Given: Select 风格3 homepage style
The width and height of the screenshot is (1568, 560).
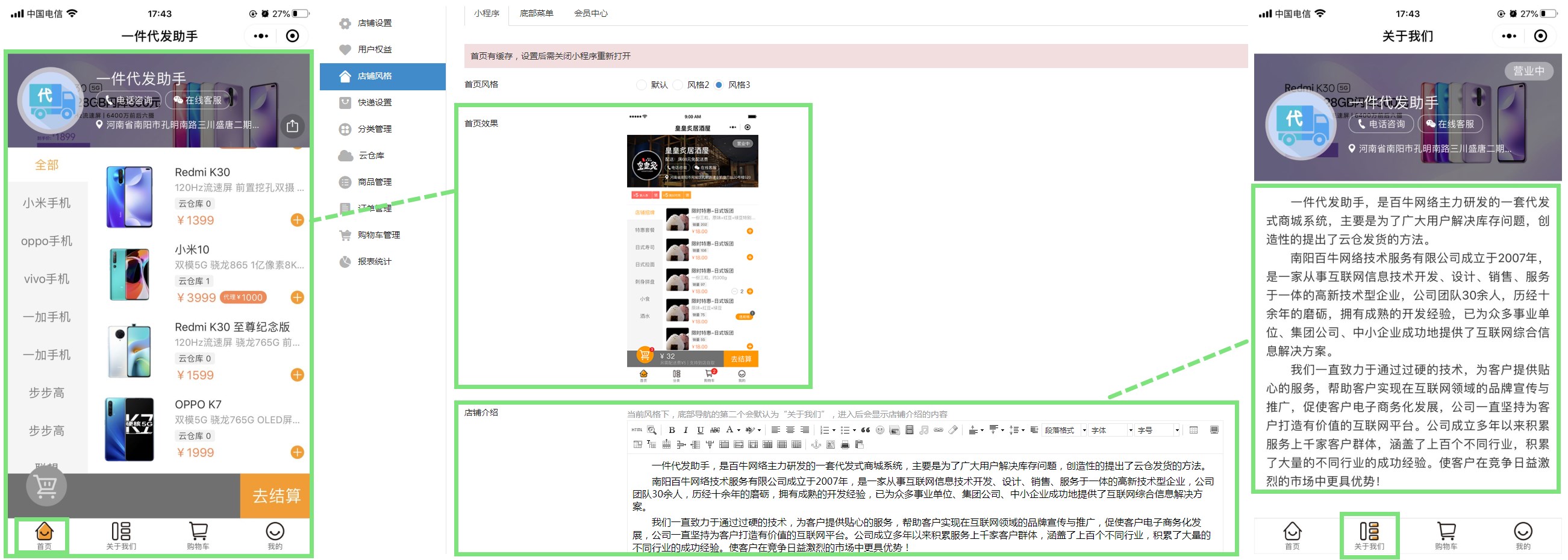Looking at the screenshot, I should pos(719,85).
